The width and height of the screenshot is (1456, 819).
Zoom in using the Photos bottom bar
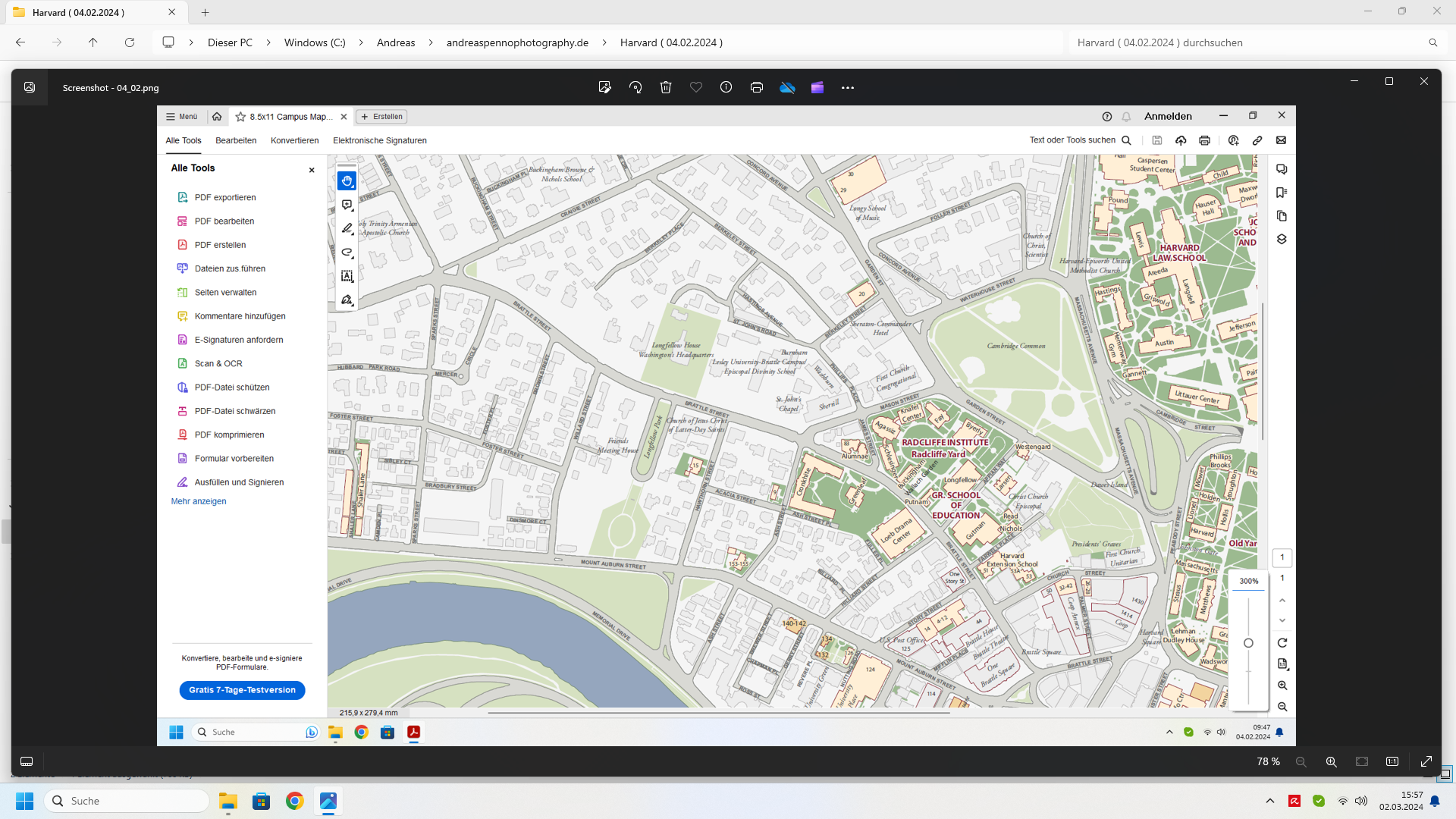pos(1331,761)
